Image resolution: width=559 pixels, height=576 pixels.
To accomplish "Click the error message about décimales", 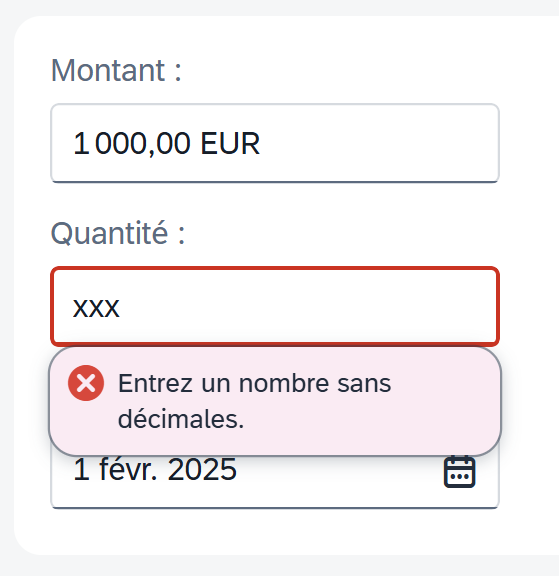I will coord(254,401).
